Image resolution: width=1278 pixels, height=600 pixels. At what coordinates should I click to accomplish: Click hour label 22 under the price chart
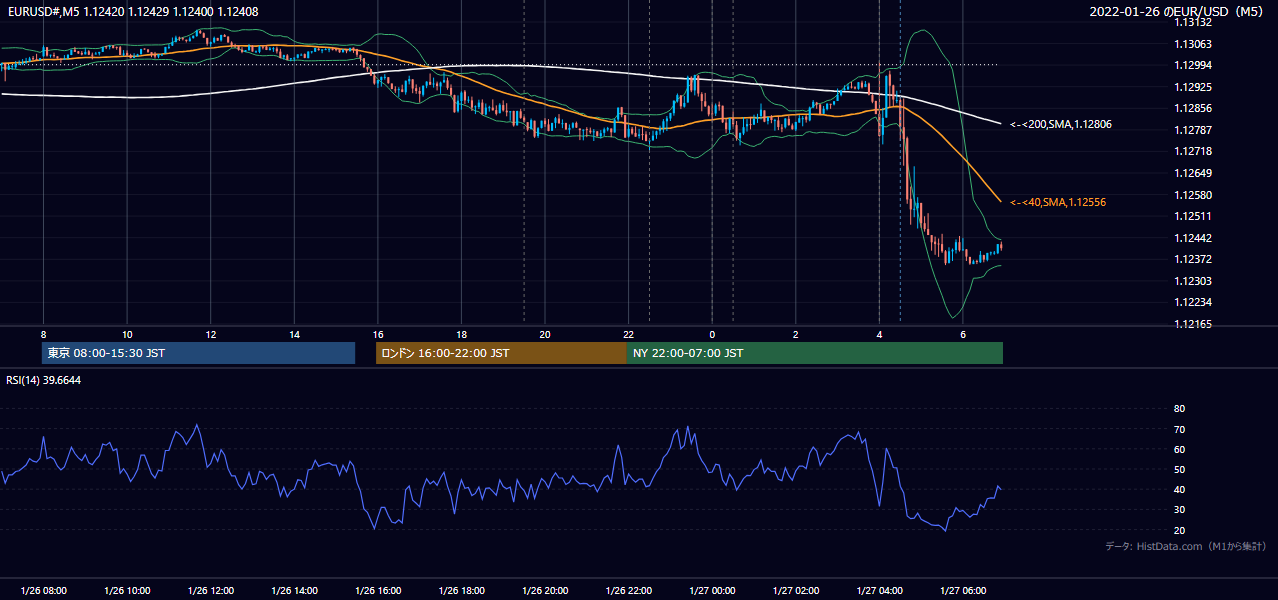pyautogui.click(x=628, y=334)
